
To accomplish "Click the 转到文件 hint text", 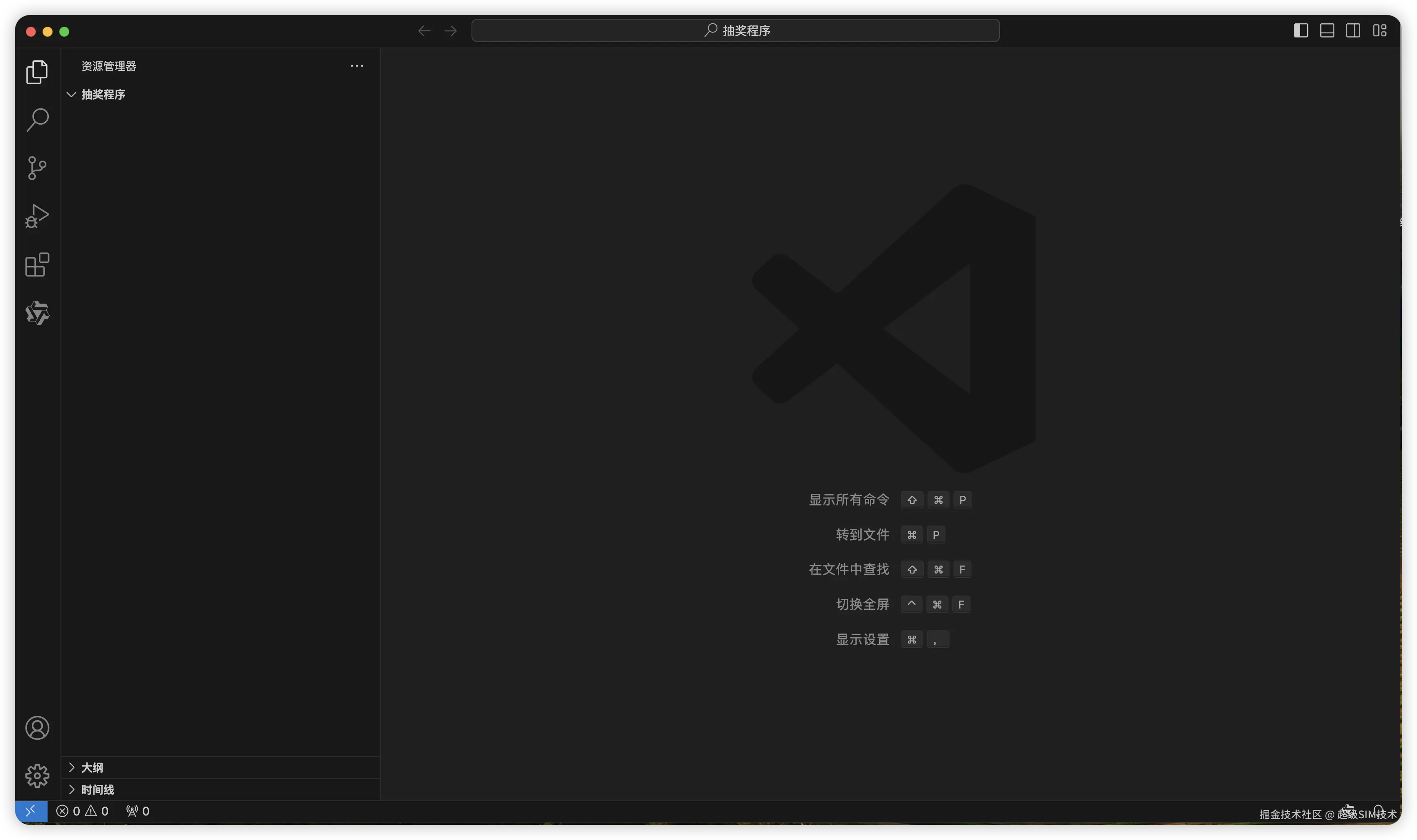I will pos(862,535).
